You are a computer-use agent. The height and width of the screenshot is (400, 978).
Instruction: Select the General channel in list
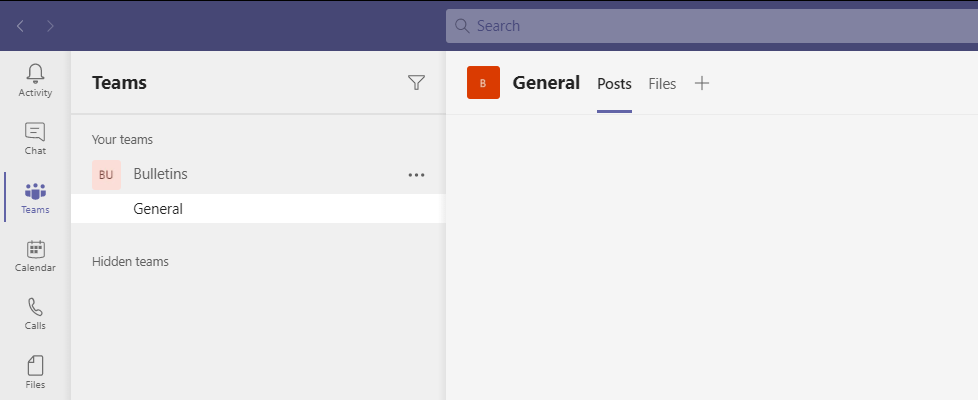tap(158, 209)
